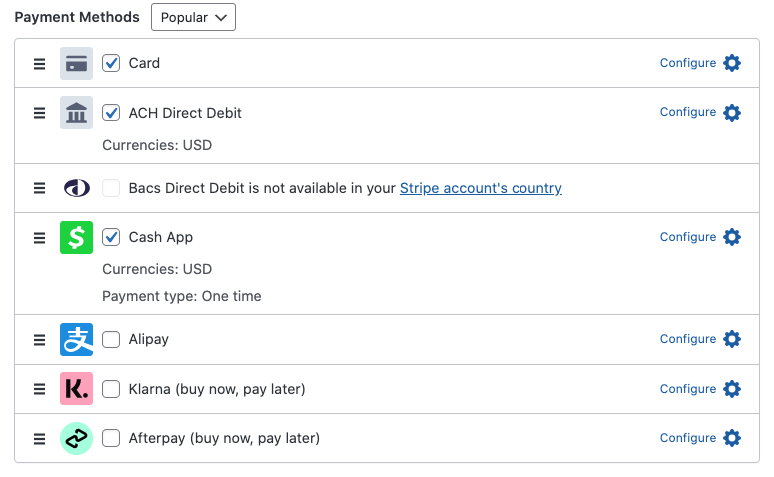Click the pink Klarna logo icon
Screen dimensions: 774x477
(x=76, y=389)
